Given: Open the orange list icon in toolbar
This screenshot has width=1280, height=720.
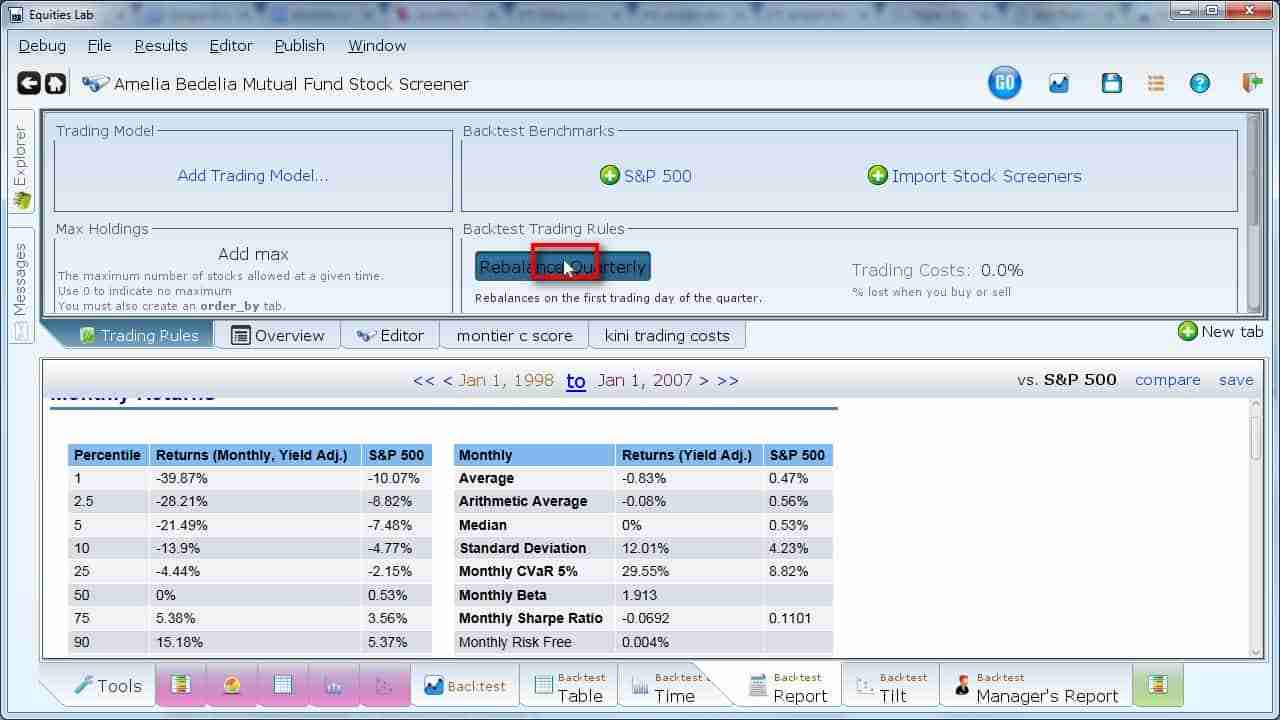Looking at the screenshot, I should coord(1156,84).
